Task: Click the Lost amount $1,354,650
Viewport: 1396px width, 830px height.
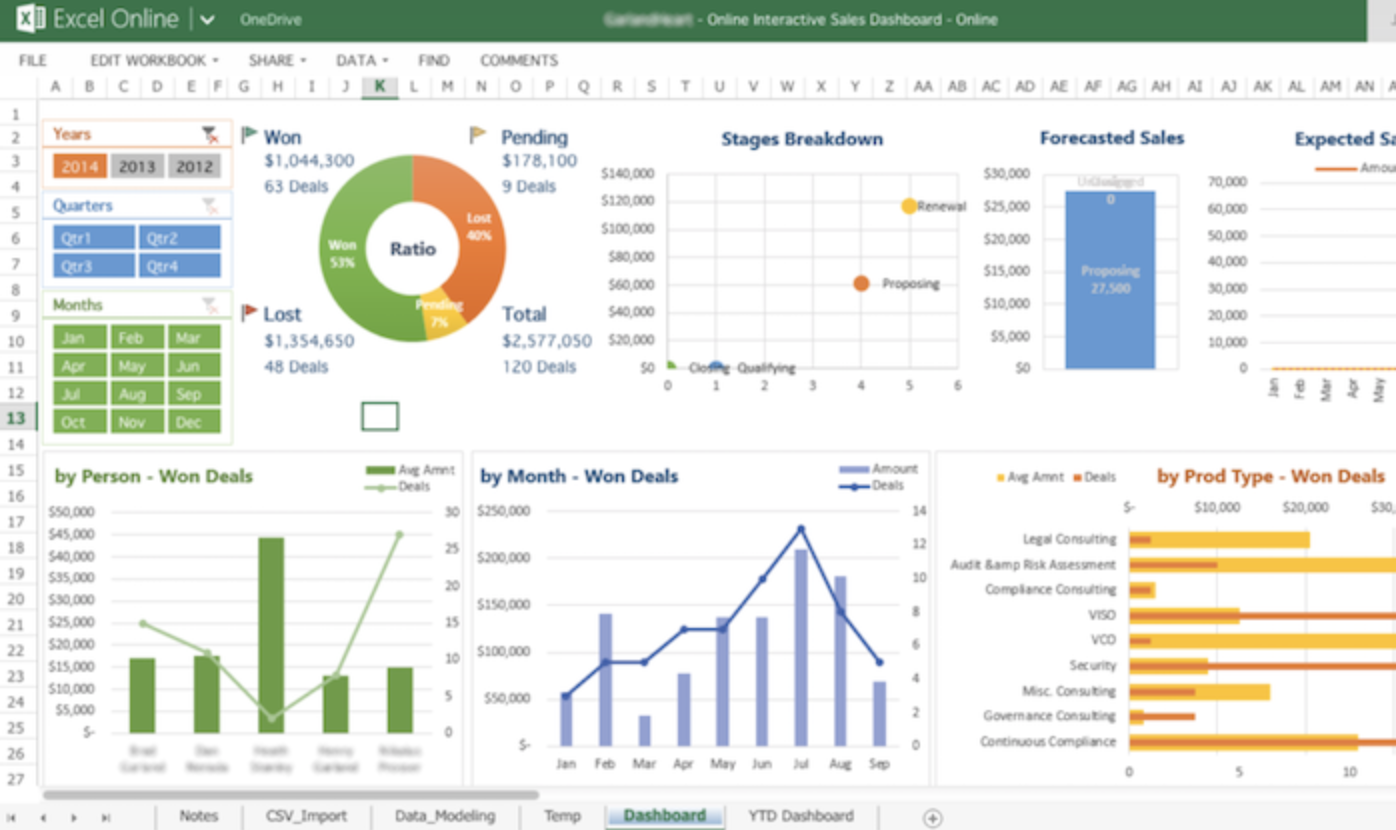Action: 309,341
